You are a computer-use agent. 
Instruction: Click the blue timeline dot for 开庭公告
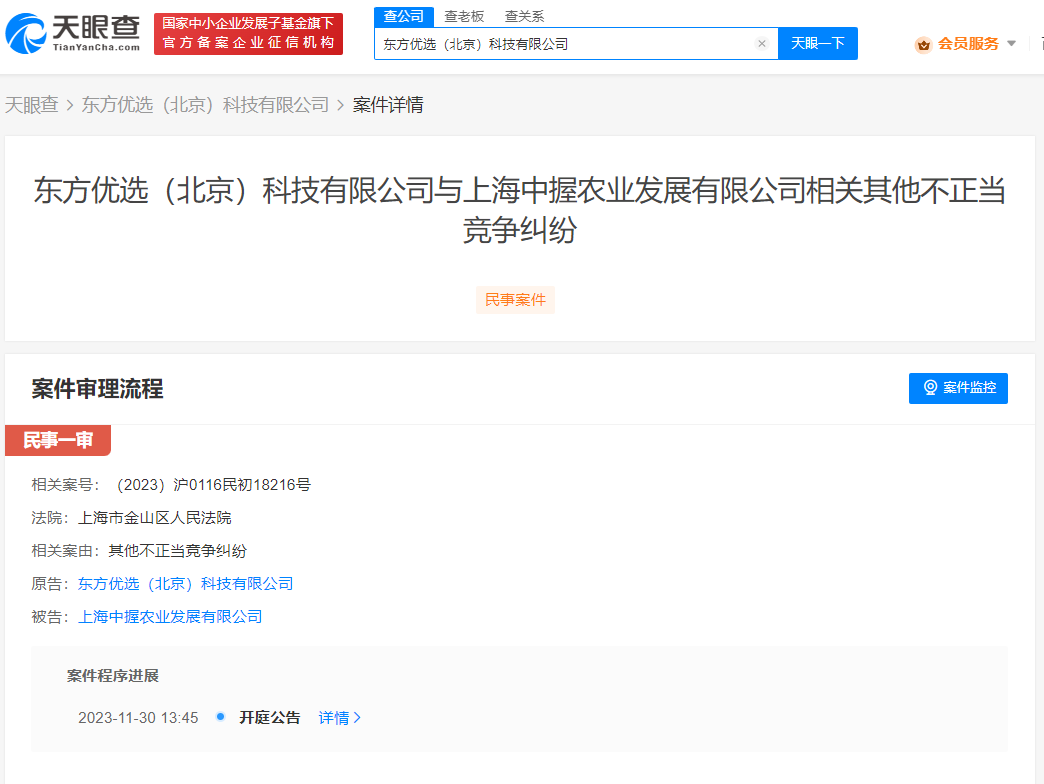(220, 717)
